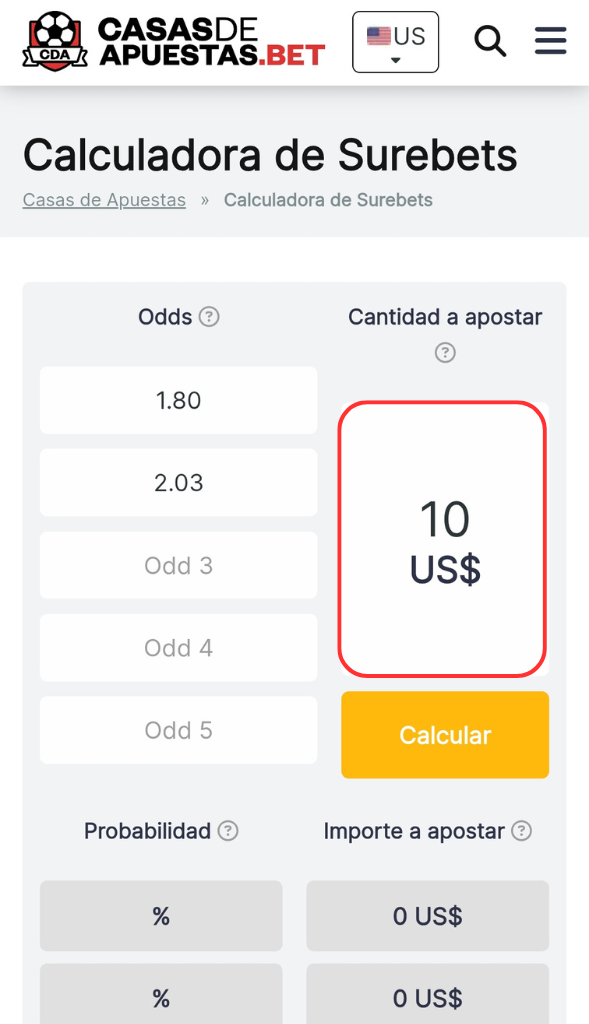
Task: Click the CASASDEAPUESTAS.BET site title
Action: pyautogui.click(x=212, y=42)
